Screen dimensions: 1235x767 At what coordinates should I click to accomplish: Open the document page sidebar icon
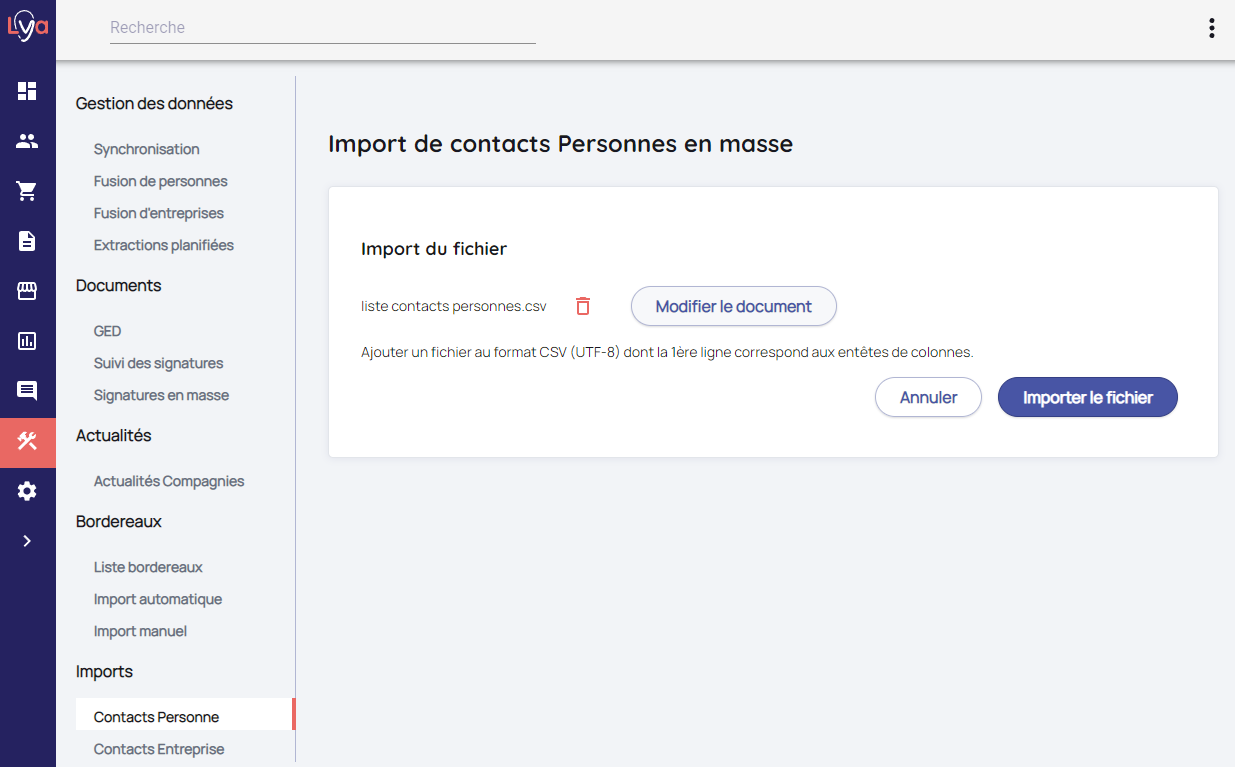[x=27, y=241]
